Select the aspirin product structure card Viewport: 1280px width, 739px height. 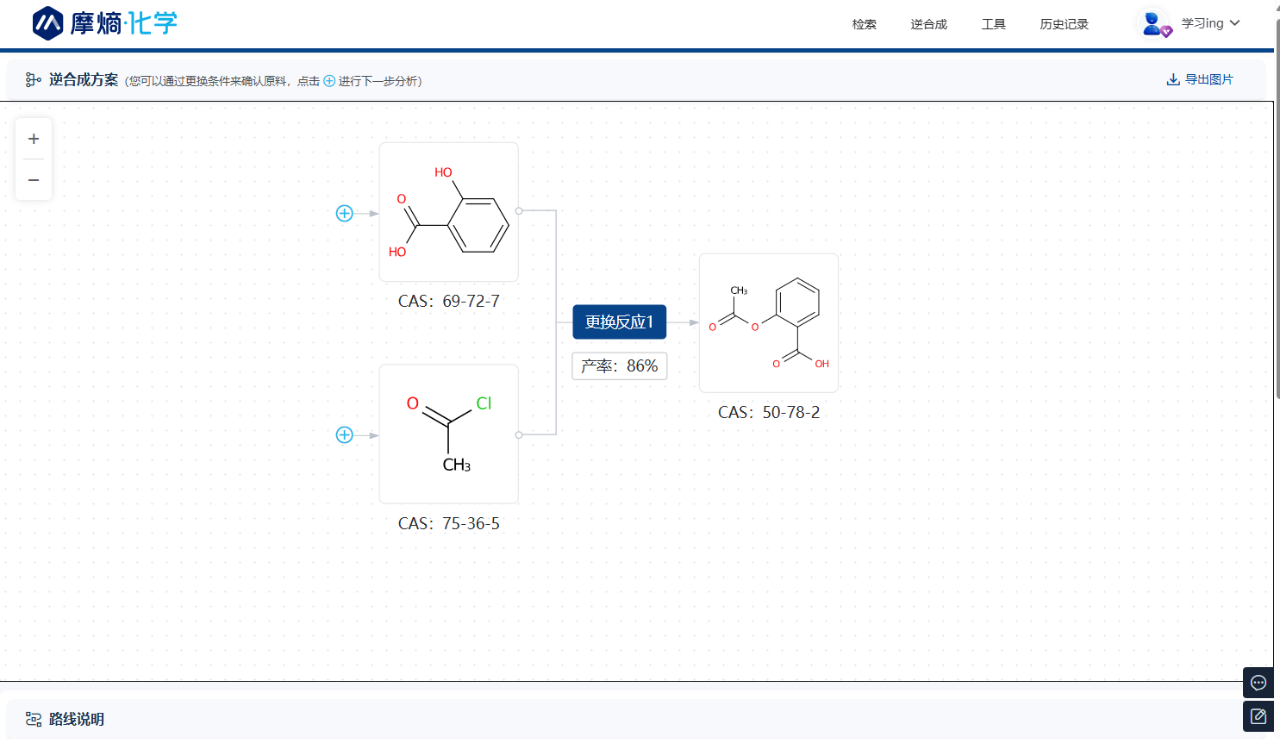coord(768,322)
